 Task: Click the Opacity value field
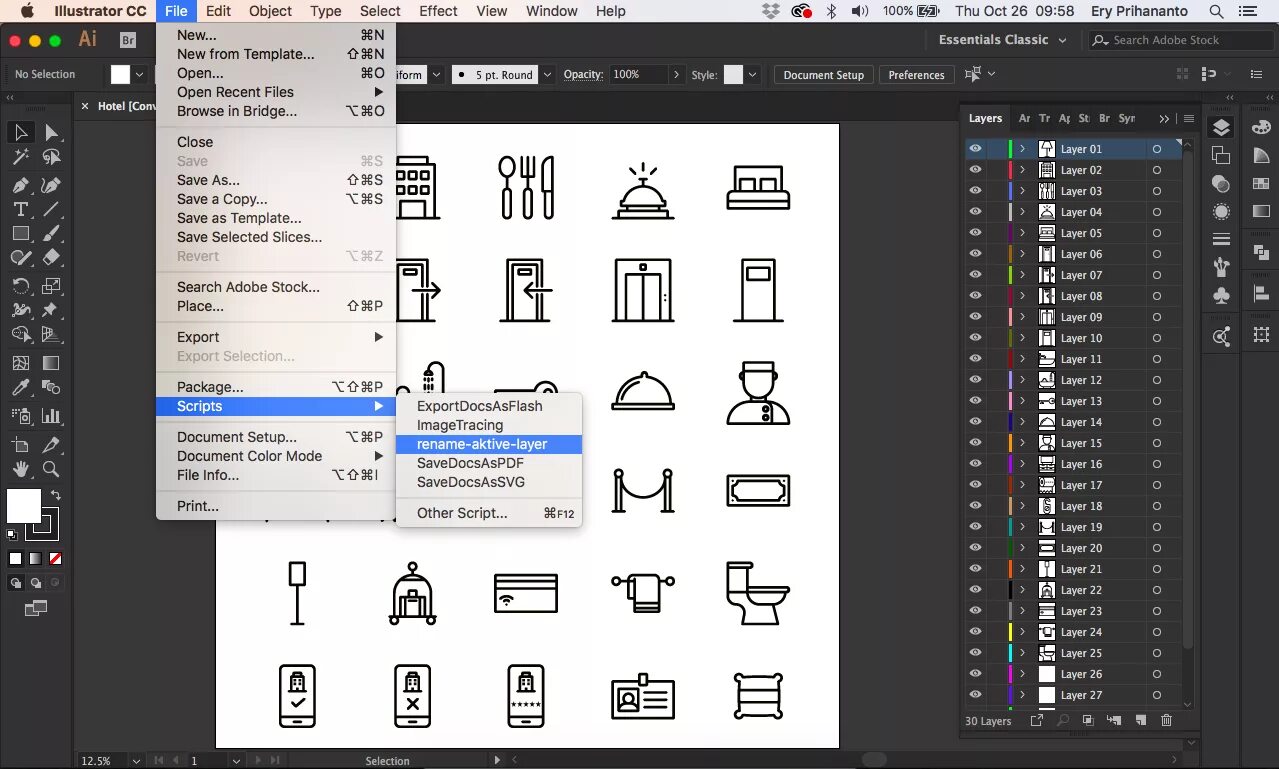point(637,75)
